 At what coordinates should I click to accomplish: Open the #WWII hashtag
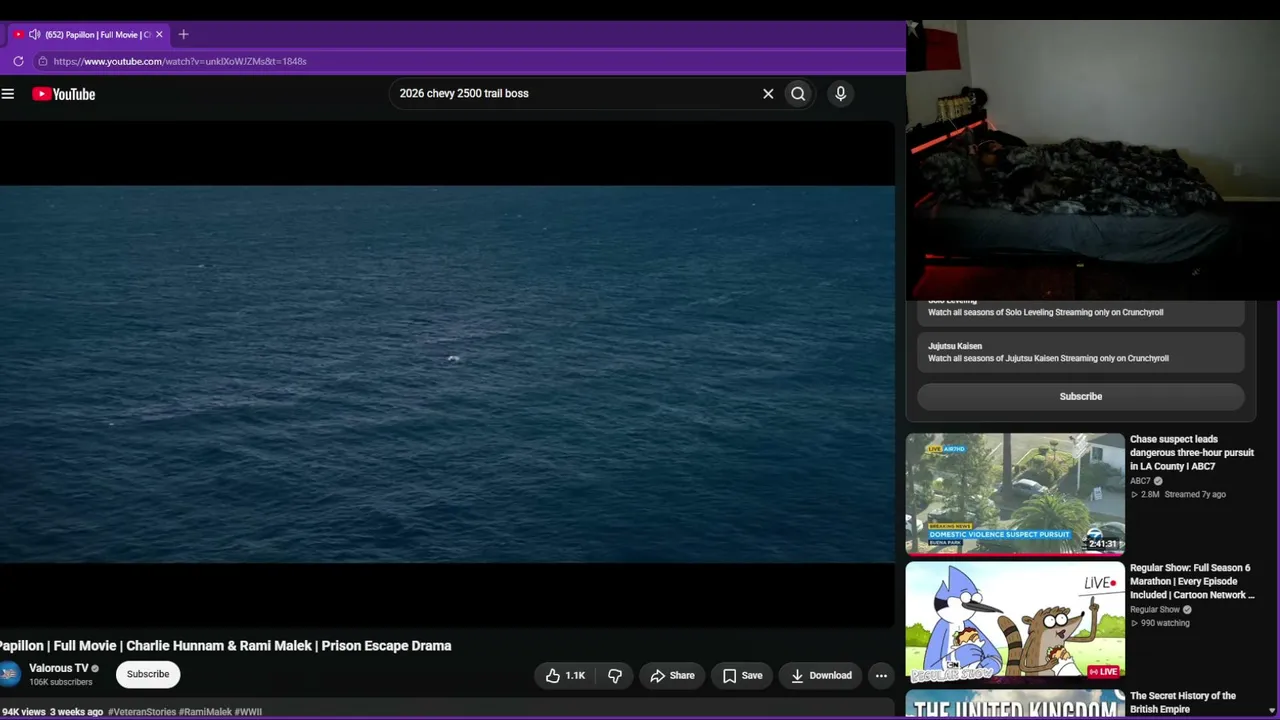pos(248,712)
